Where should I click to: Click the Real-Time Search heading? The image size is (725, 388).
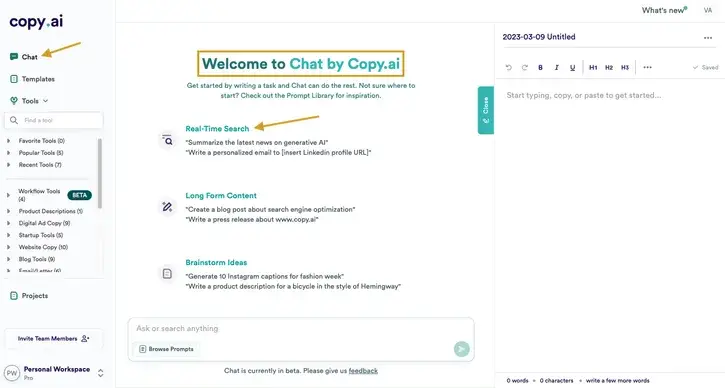(x=217, y=129)
